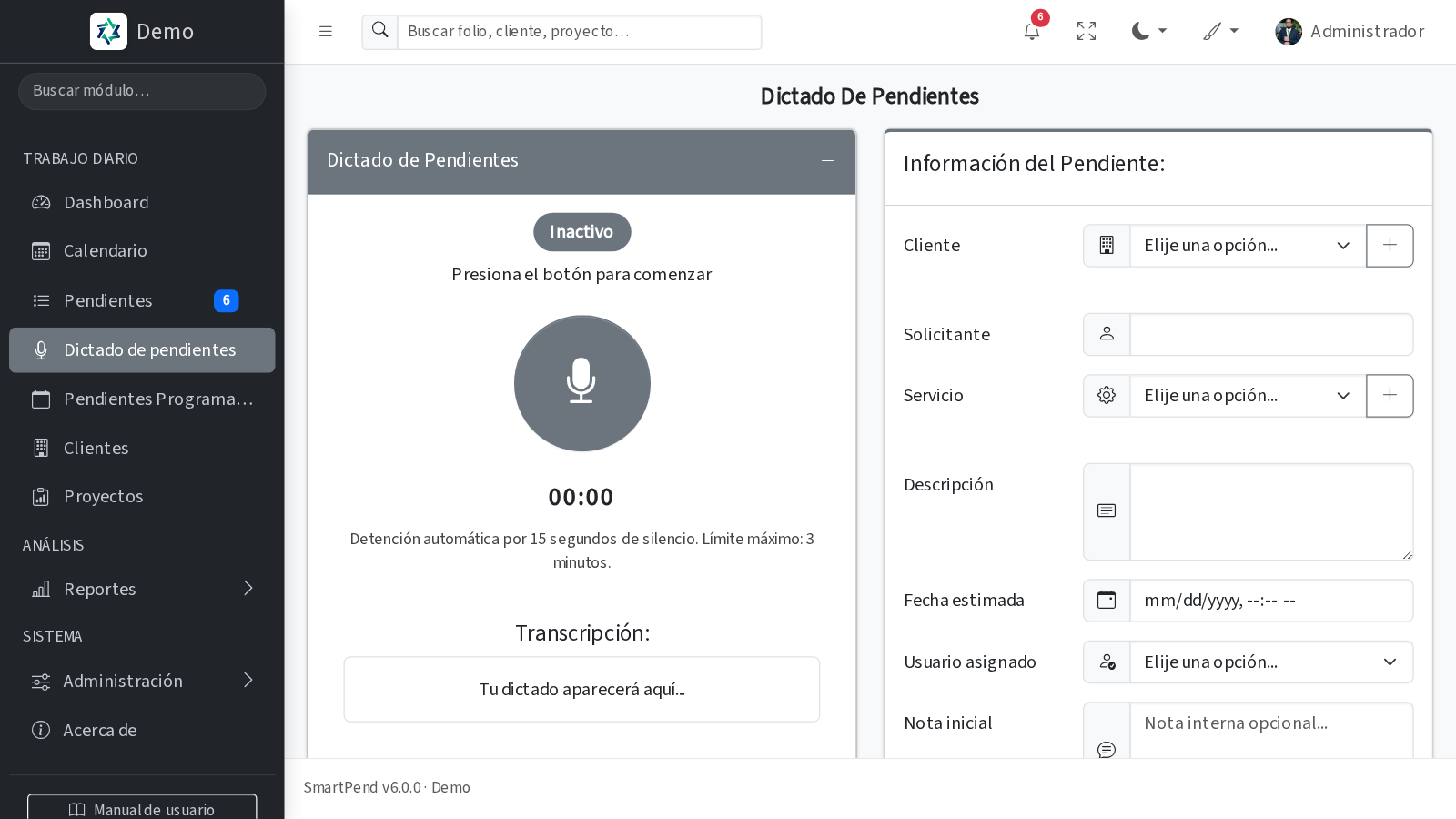
Task: Click the Administrador user name
Action: pyautogui.click(x=1367, y=32)
